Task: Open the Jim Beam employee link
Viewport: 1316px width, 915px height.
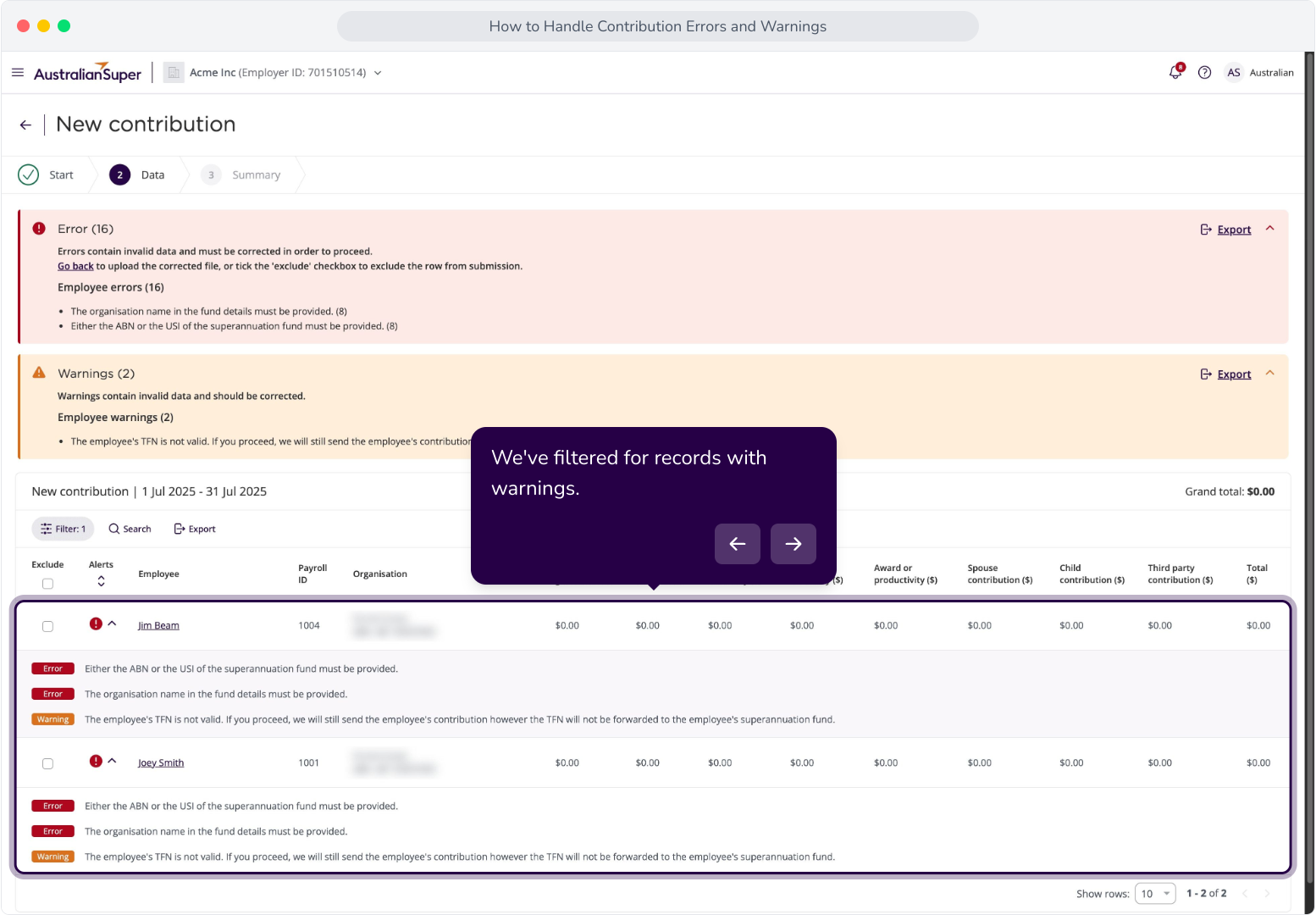Action: (158, 626)
